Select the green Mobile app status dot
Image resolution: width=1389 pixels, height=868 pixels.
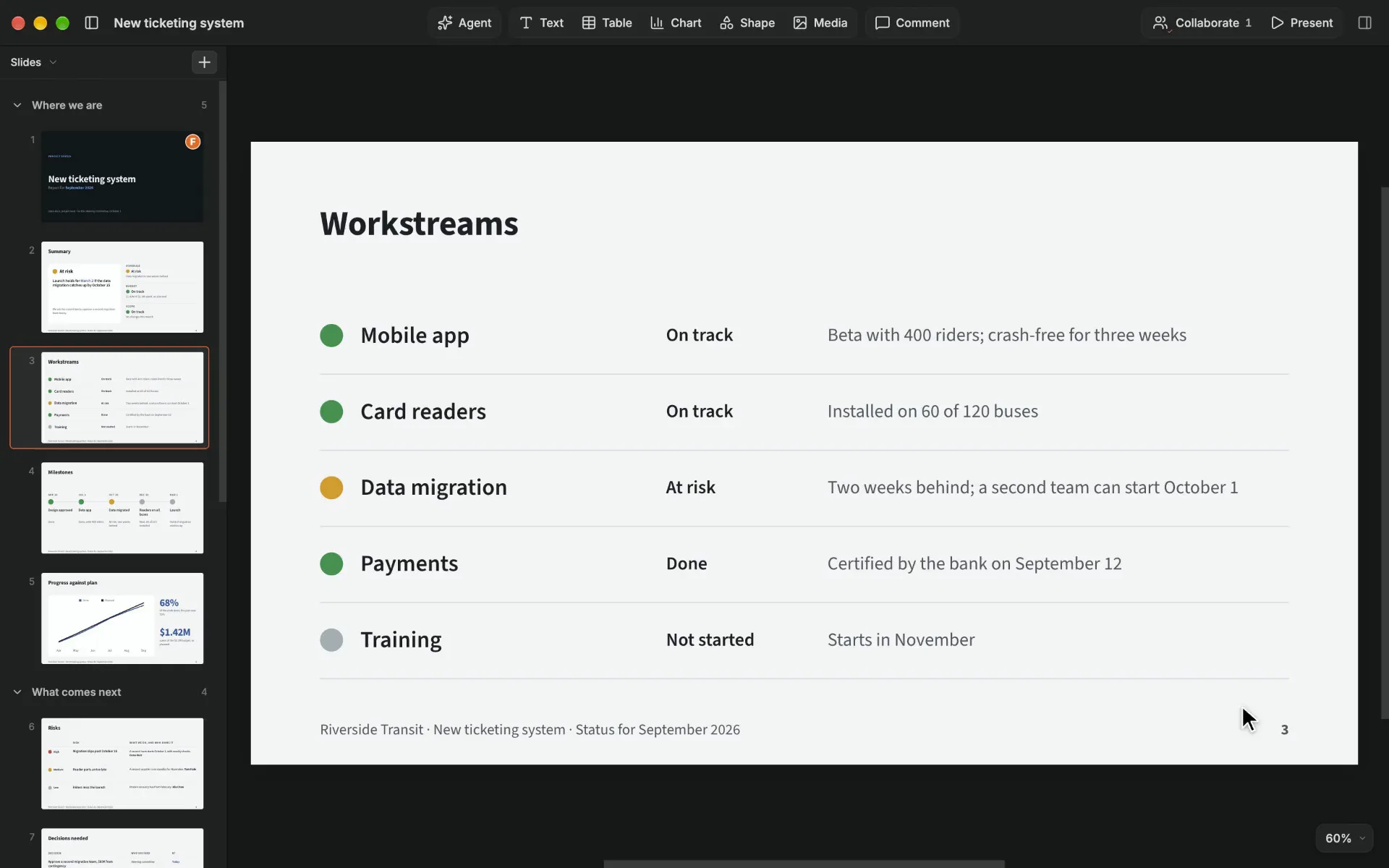(331, 336)
